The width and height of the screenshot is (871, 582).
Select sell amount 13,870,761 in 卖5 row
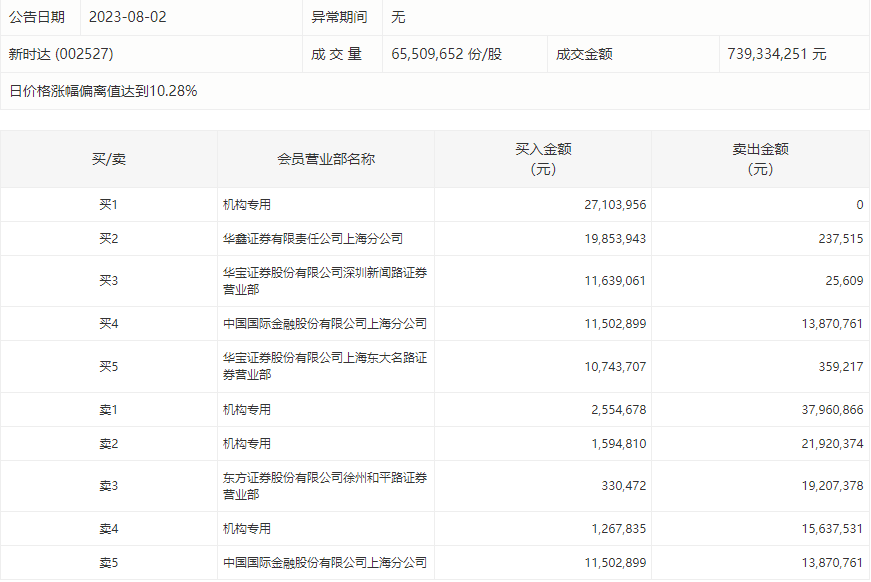click(832, 563)
